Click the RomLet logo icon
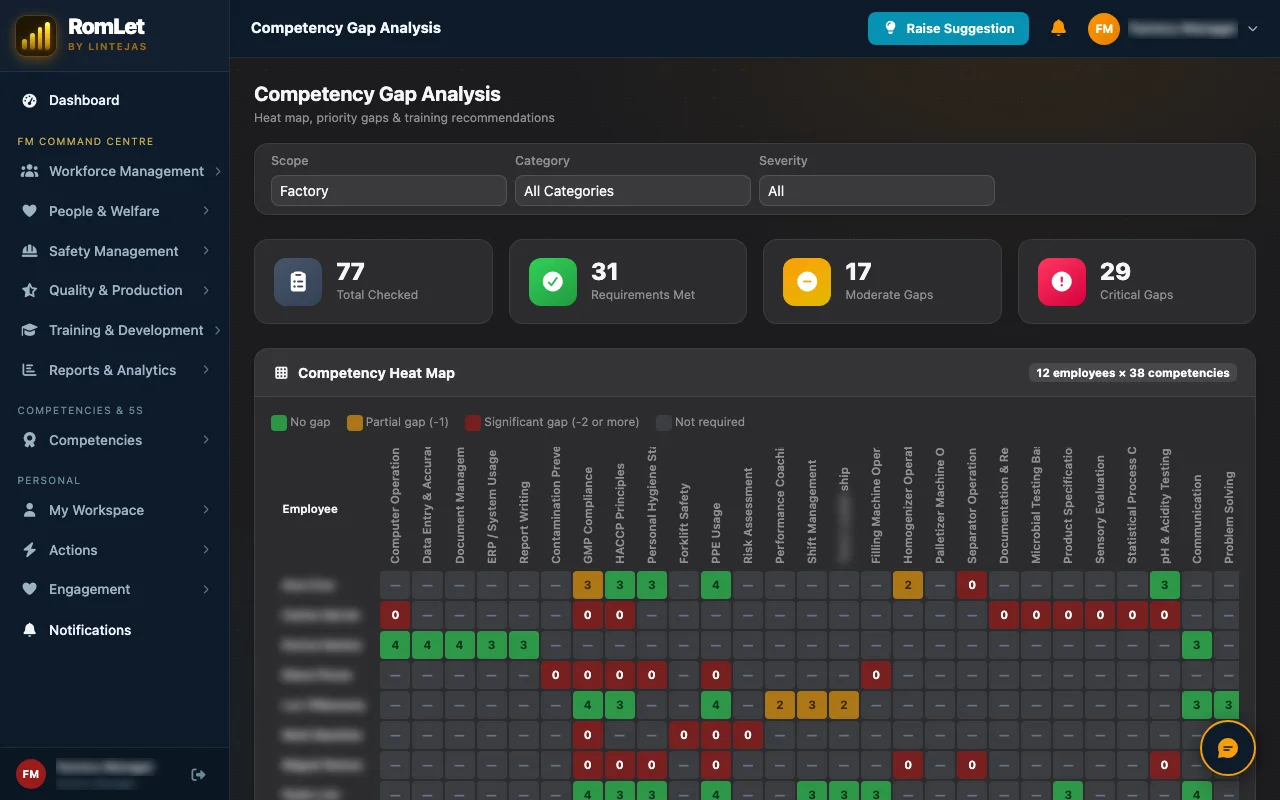 36,35
